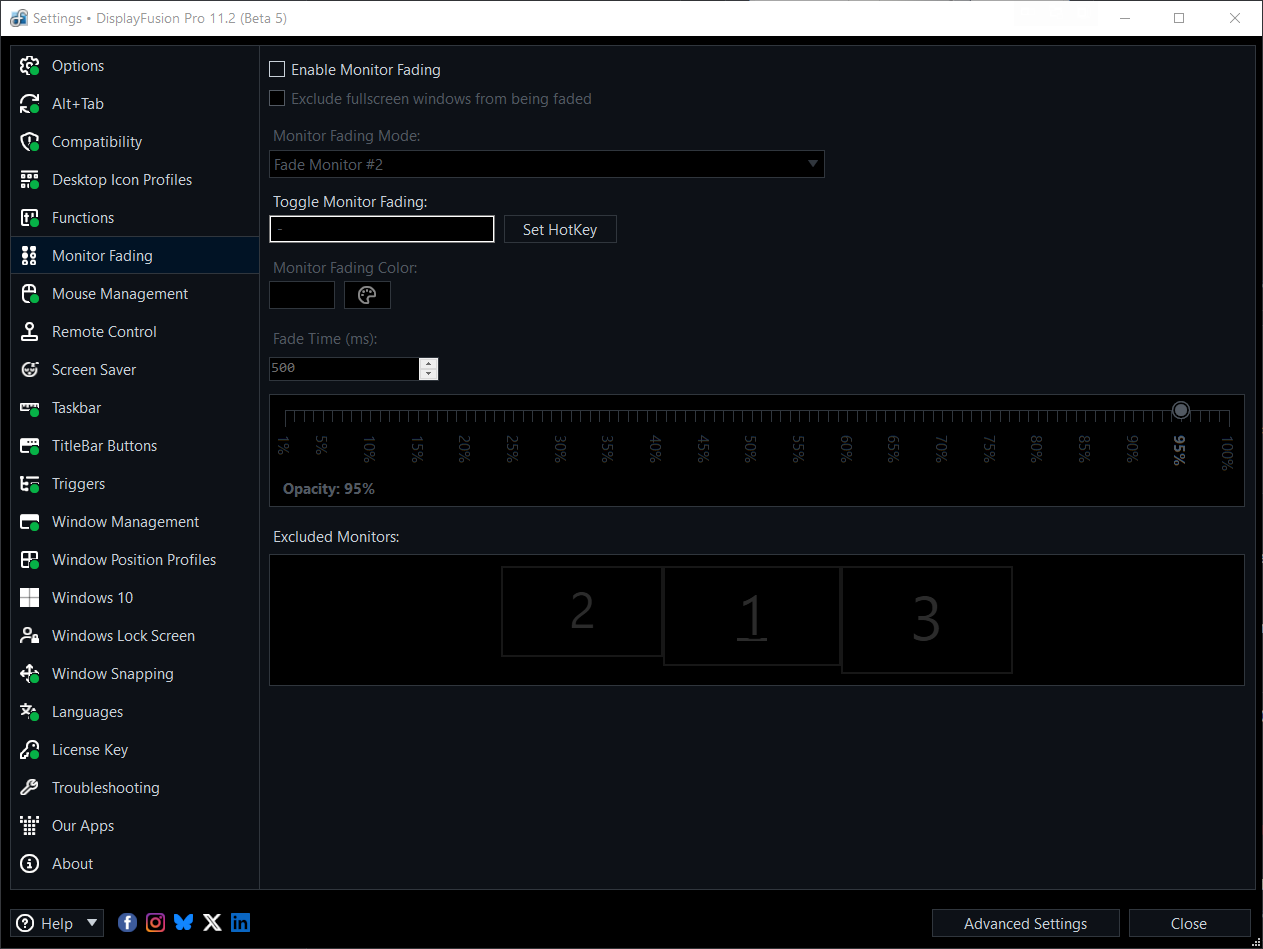The height and width of the screenshot is (949, 1263).
Task: Open the color palette picker icon
Action: [367, 295]
